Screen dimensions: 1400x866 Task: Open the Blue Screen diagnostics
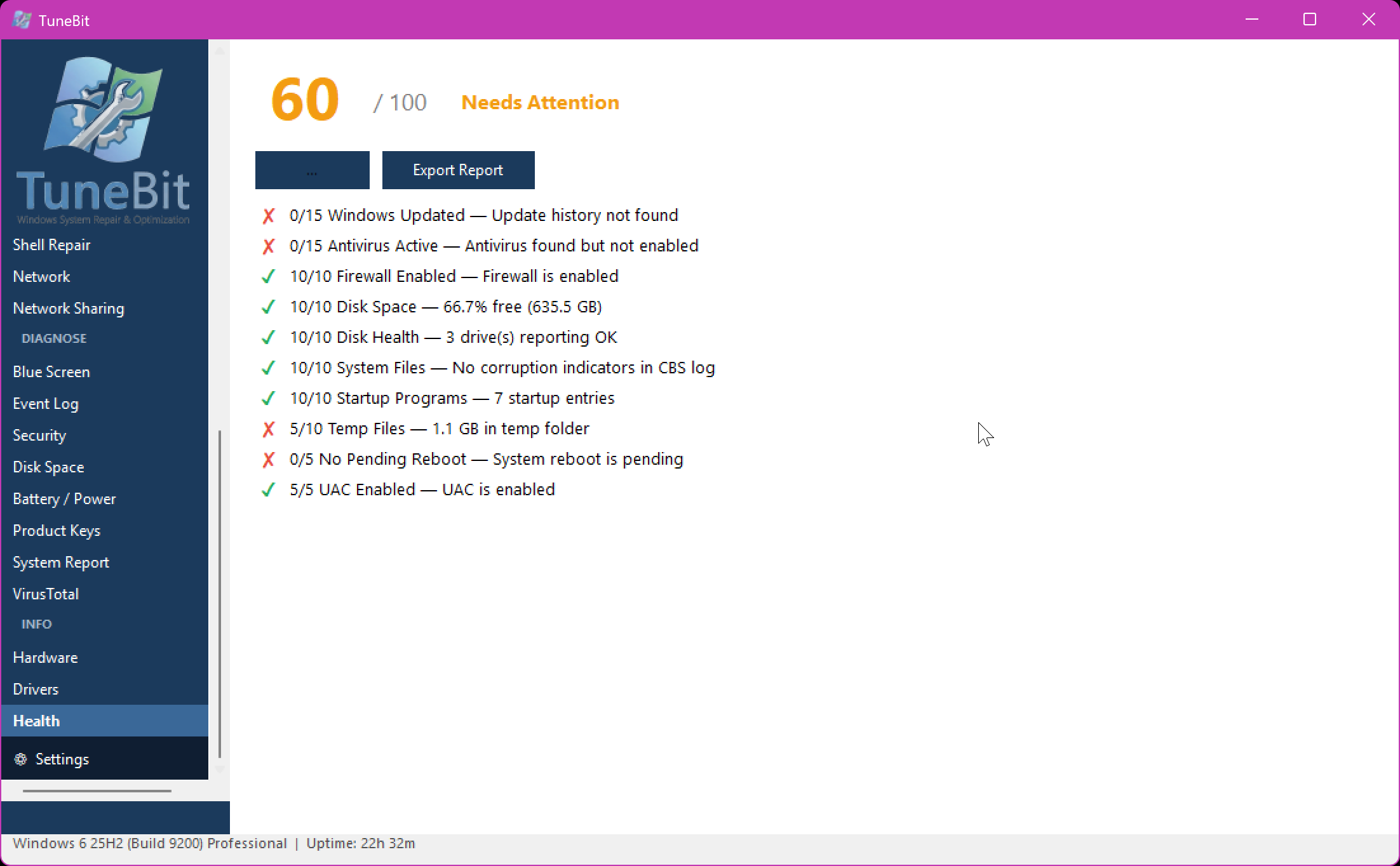pyautogui.click(x=105, y=372)
